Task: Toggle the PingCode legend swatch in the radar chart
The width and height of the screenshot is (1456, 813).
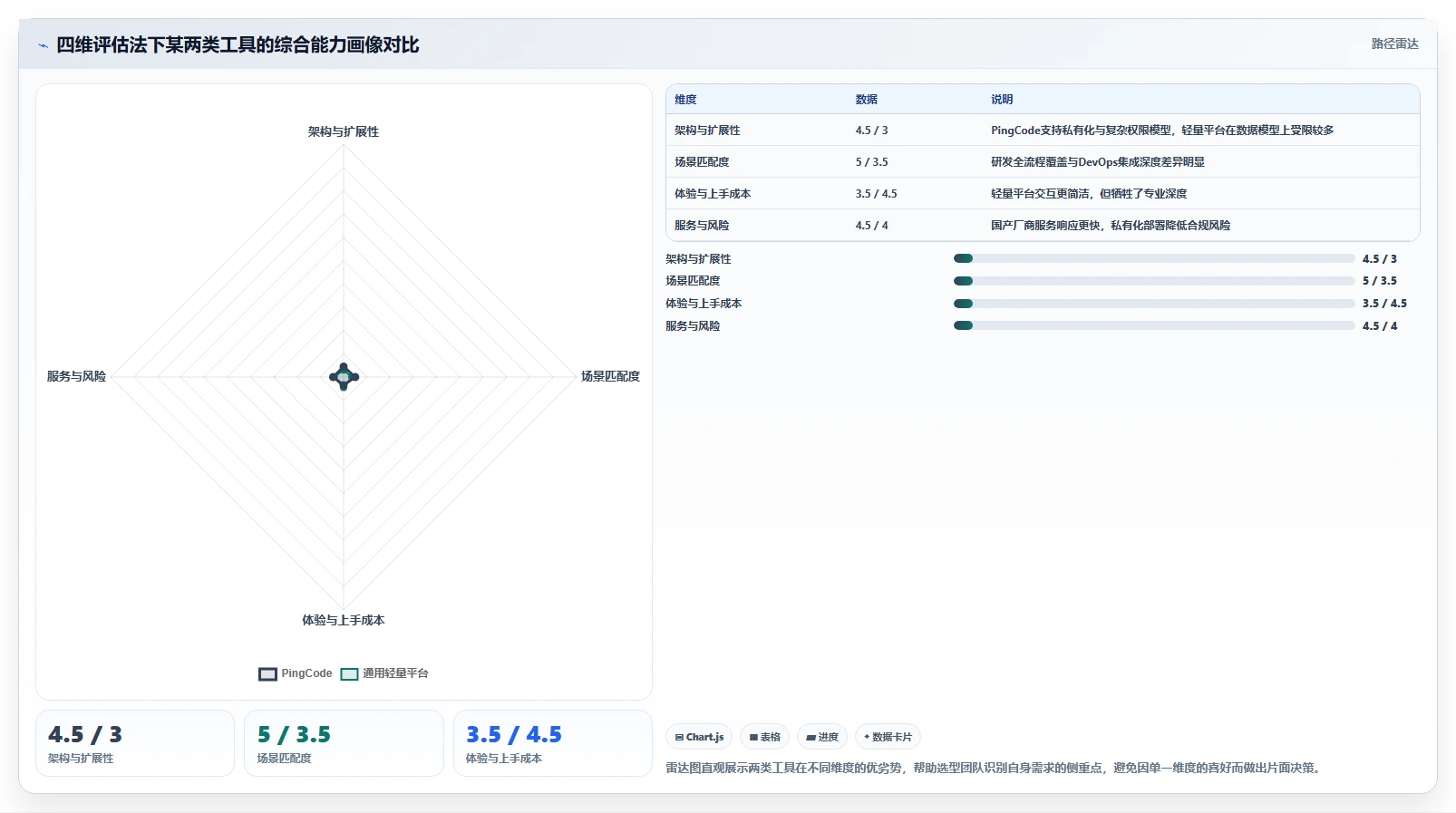Action: (x=267, y=673)
